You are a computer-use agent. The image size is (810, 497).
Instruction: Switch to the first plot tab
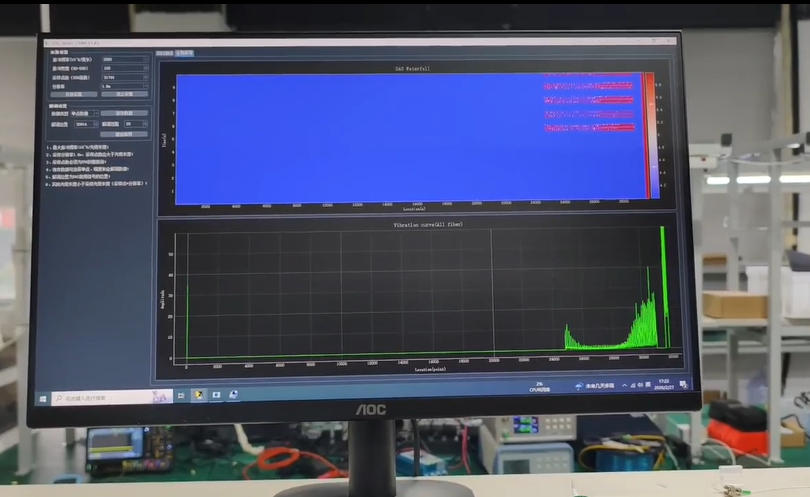(x=165, y=53)
